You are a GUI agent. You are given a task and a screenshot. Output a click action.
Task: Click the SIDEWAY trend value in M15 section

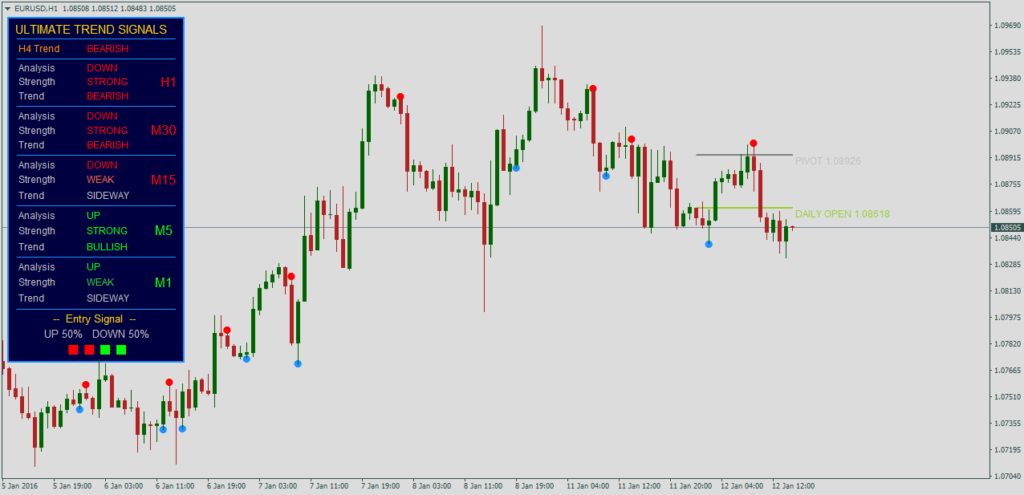coord(108,195)
